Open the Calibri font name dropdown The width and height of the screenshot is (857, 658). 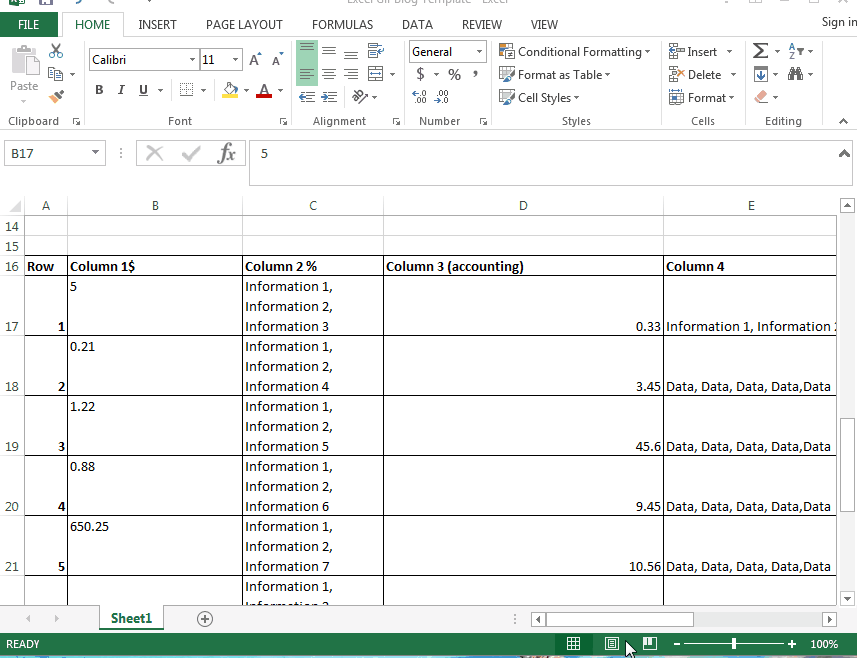(192, 60)
